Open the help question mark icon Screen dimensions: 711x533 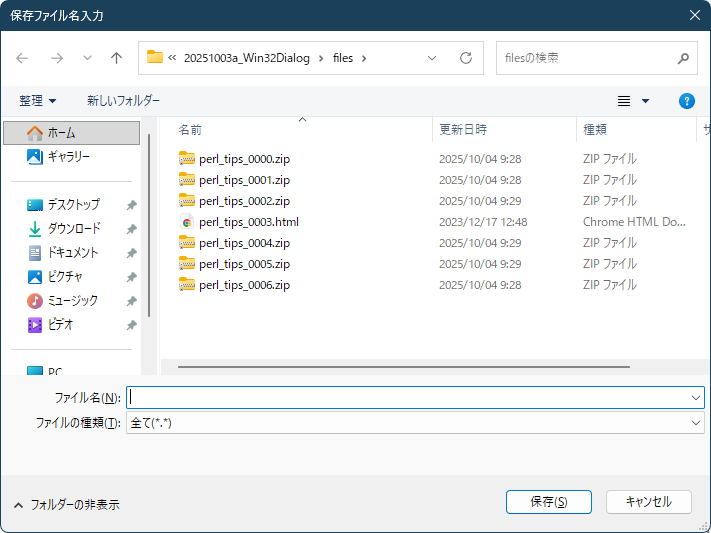pyautogui.click(x=686, y=101)
